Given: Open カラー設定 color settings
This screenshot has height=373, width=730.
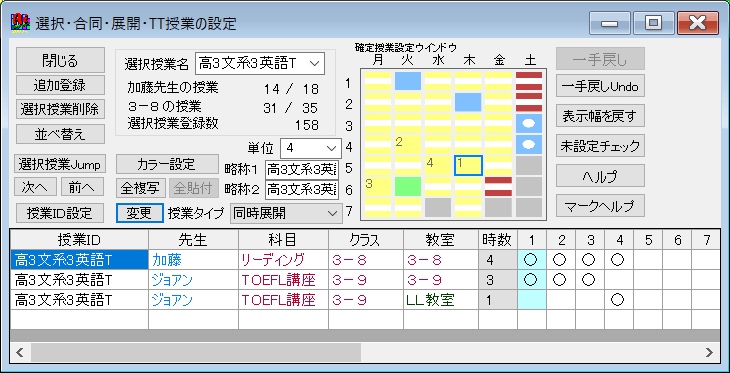Looking at the screenshot, I should (167, 164).
